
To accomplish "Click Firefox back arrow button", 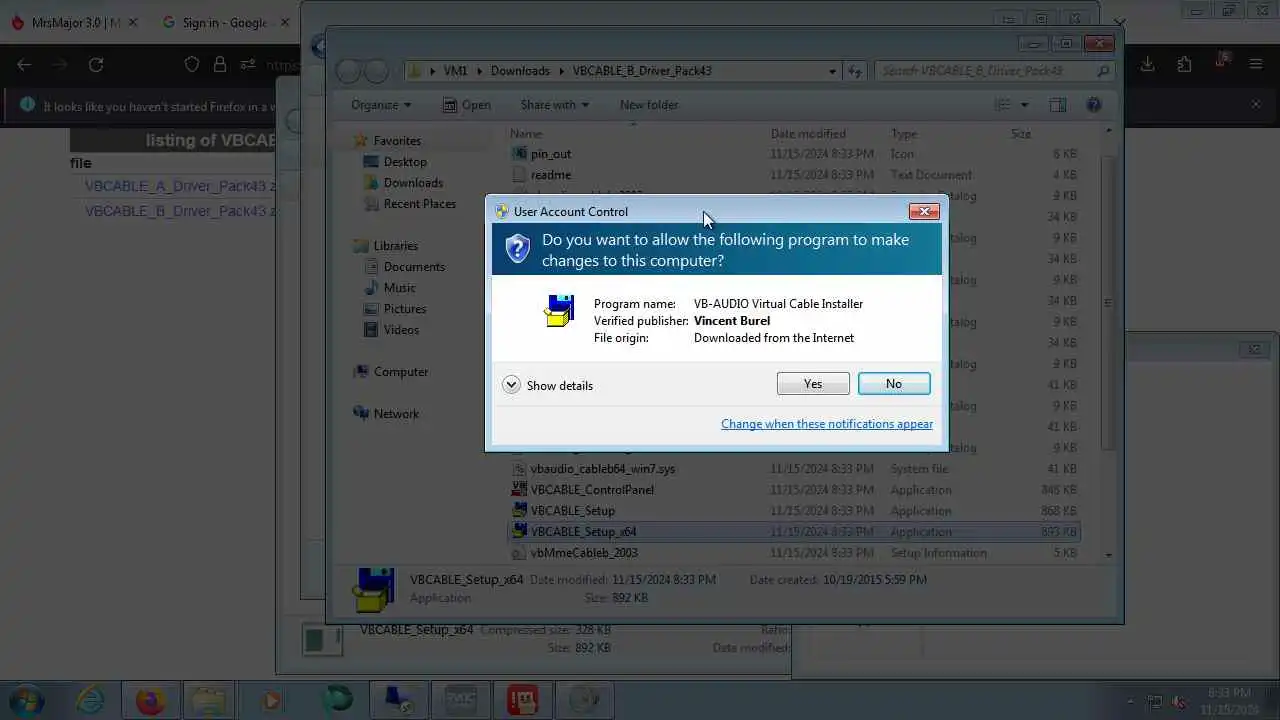I will [x=24, y=65].
